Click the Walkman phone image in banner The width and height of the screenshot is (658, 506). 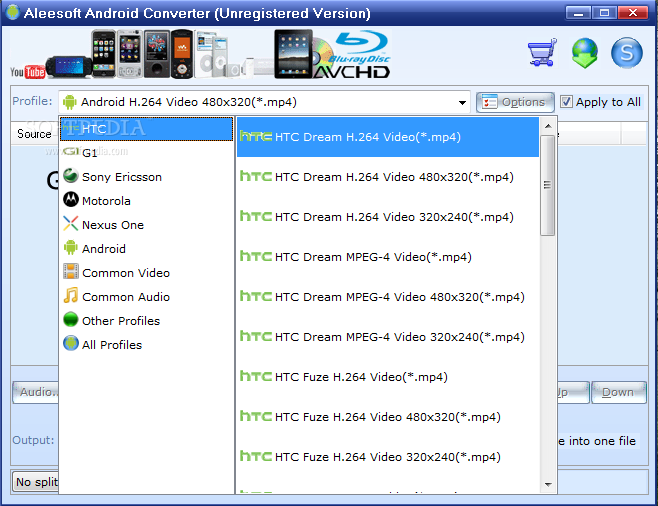(182, 54)
